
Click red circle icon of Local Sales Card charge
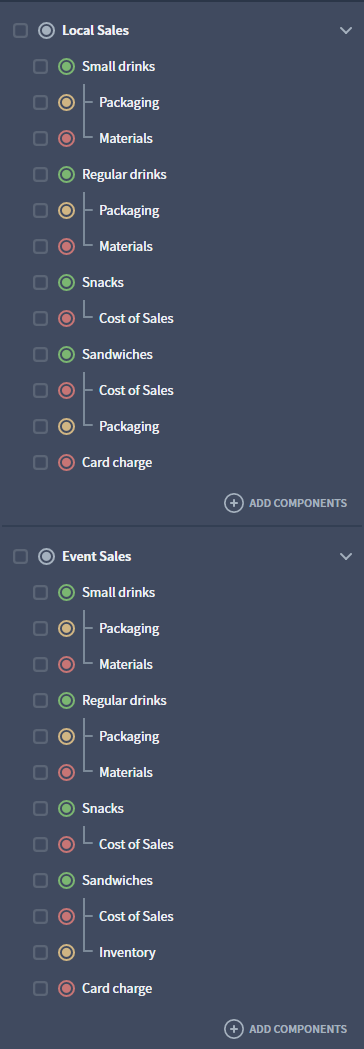pyautogui.click(x=66, y=463)
